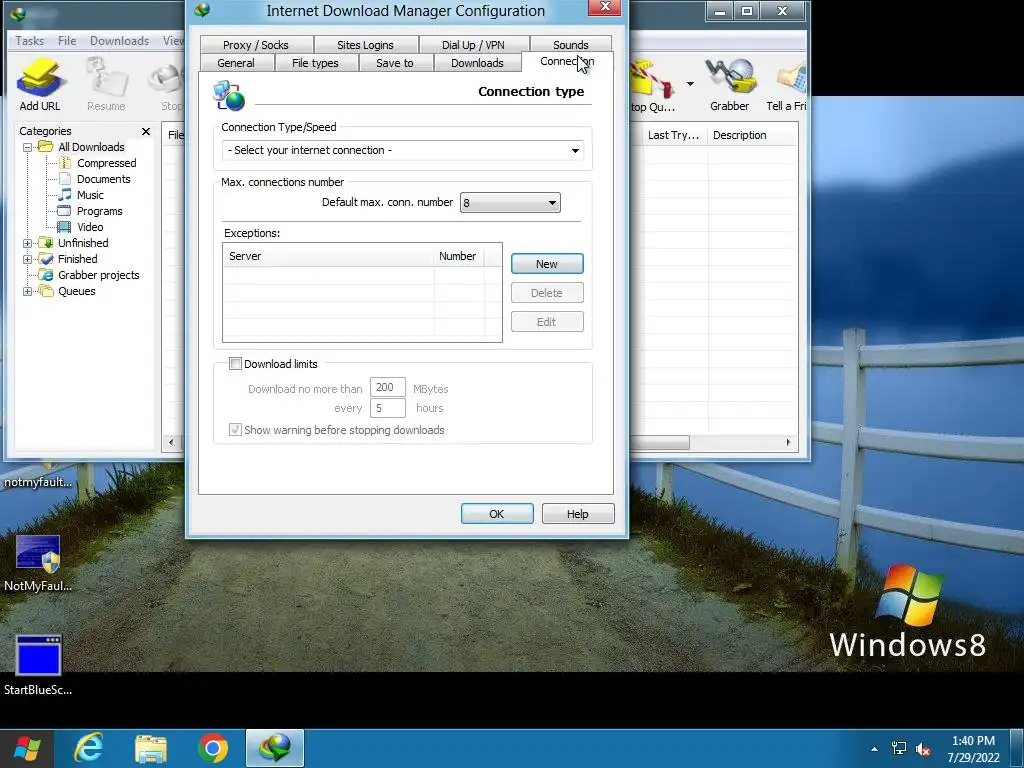Viewport: 1024px width, 768px height.
Task: Select the Grabber projects item
Action: (90, 275)
